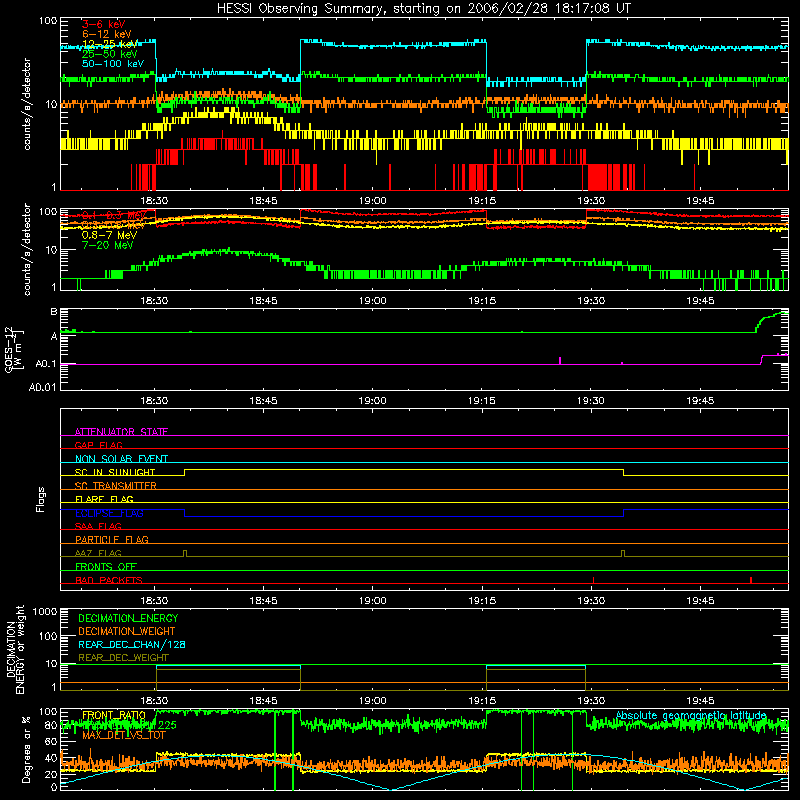Select the FRONTS_OFF flag label
Screen dimensions: 800x800
106,566
